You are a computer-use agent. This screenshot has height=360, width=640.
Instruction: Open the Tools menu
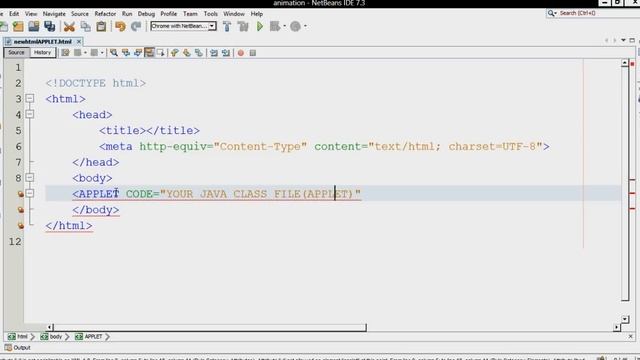211,14
